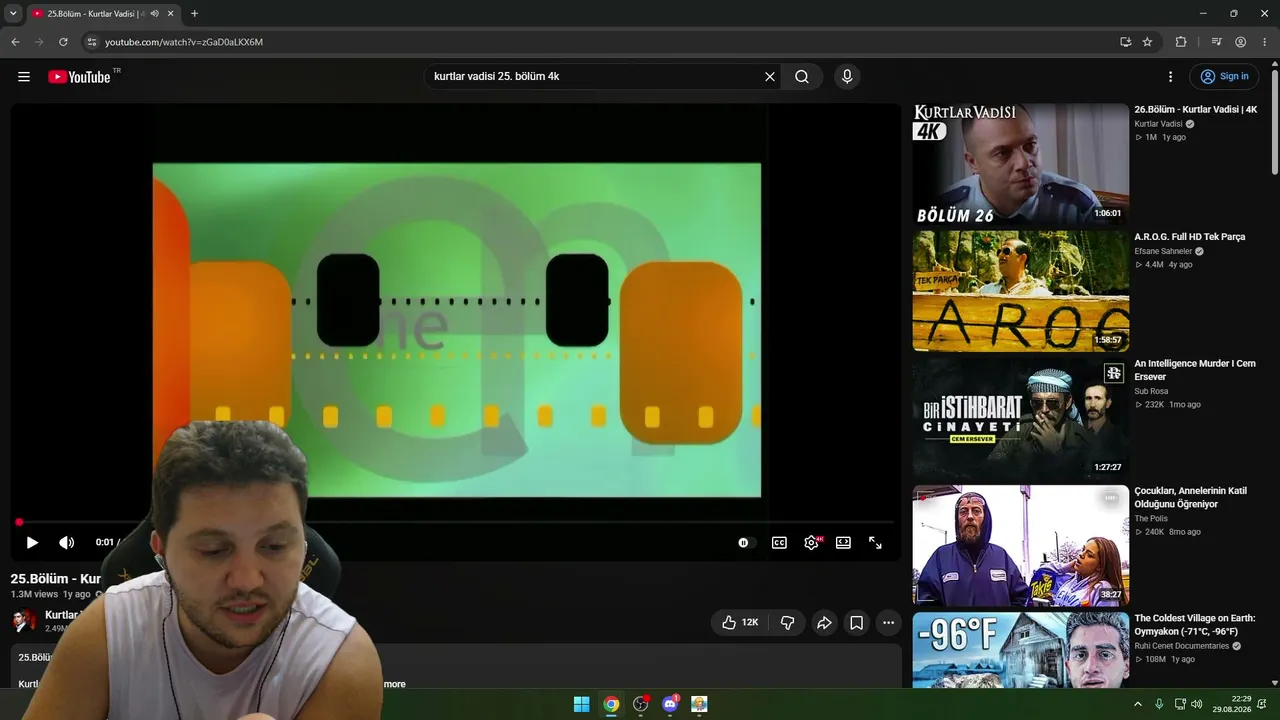Open the YouTube guide hamburger menu
This screenshot has width=1280, height=720.
pyautogui.click(x=24, y=77)
